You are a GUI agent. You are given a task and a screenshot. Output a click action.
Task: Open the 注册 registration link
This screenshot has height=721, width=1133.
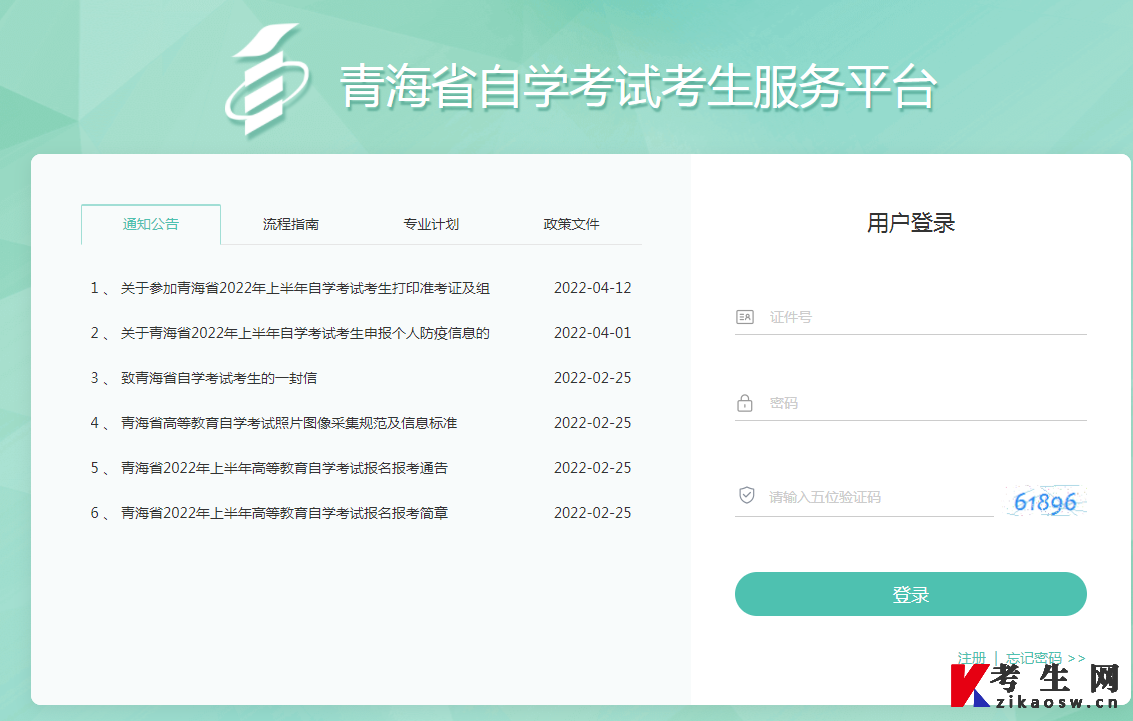(972, 658)
